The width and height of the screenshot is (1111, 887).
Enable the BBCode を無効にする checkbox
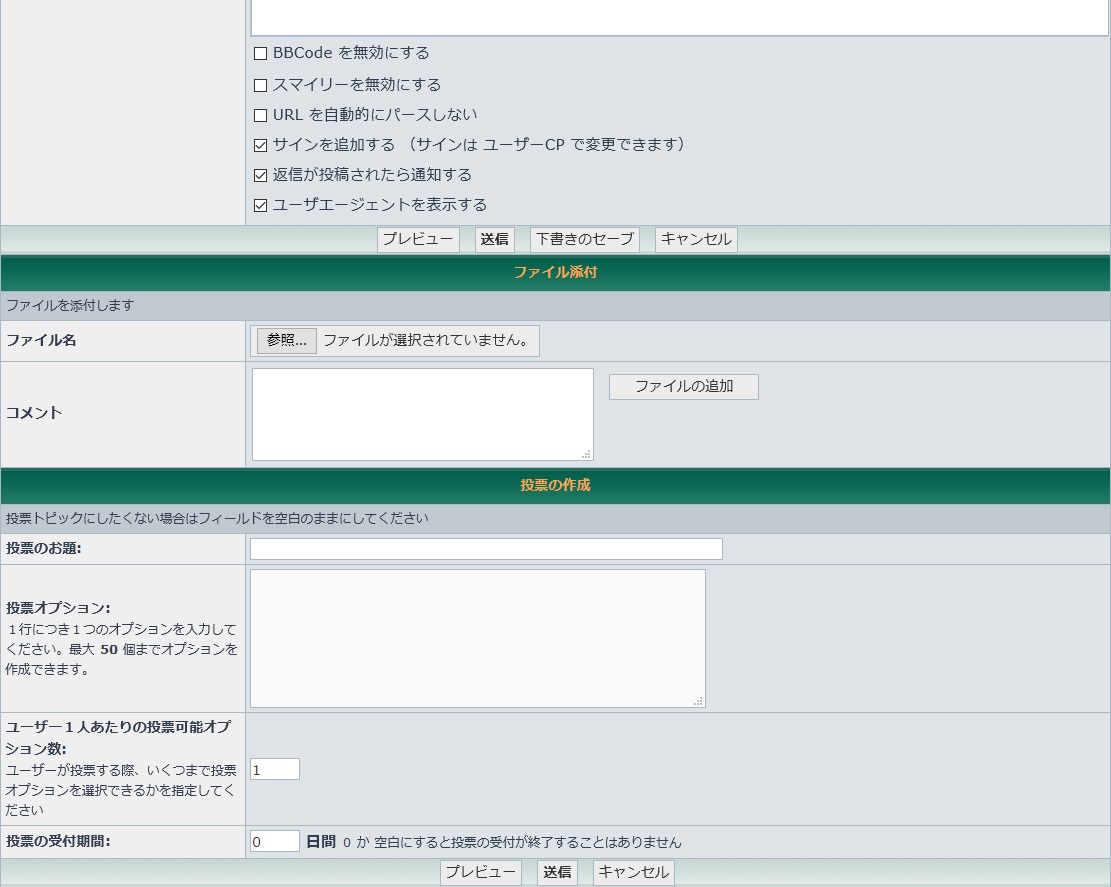(261, 54)
